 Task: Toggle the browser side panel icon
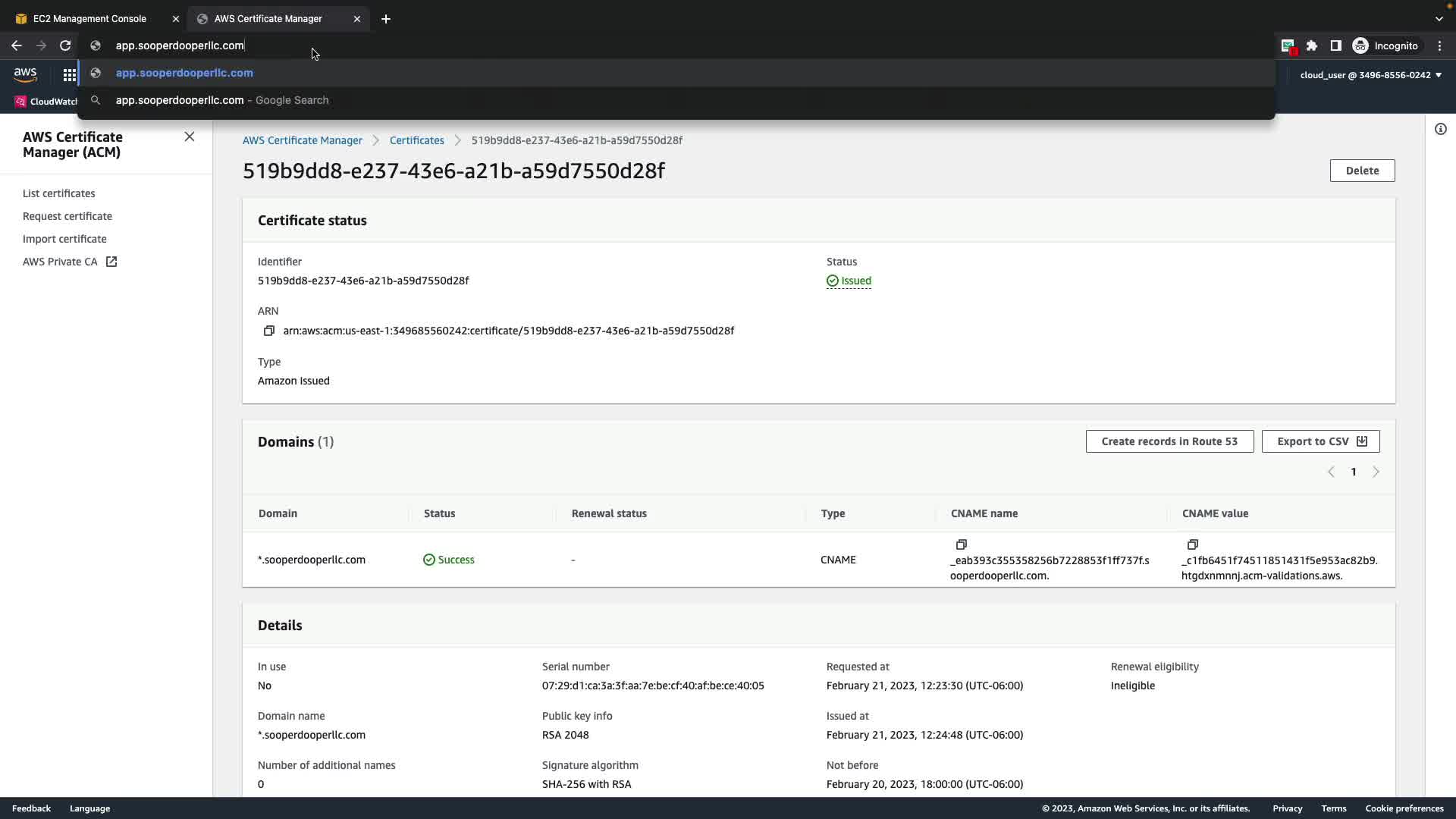(x=1335, y=45)
